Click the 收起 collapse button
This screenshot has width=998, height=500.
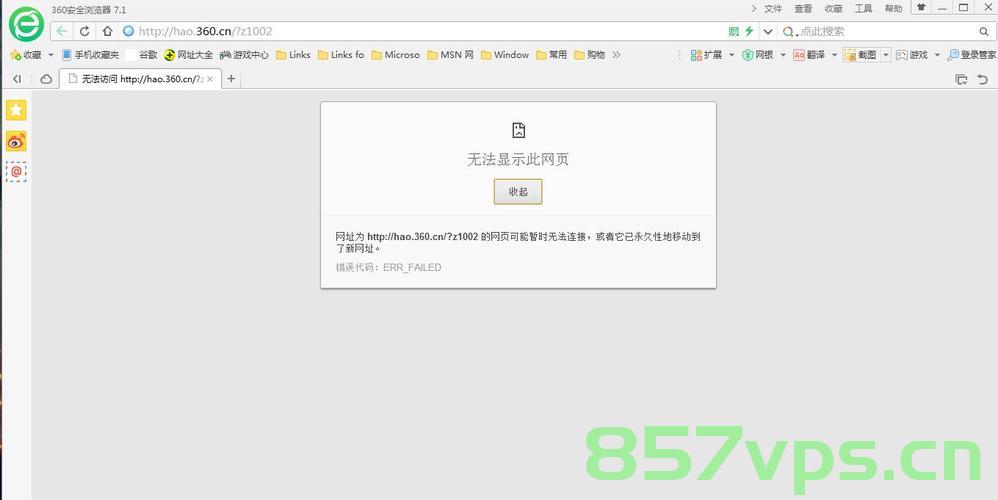click(518, 191)
